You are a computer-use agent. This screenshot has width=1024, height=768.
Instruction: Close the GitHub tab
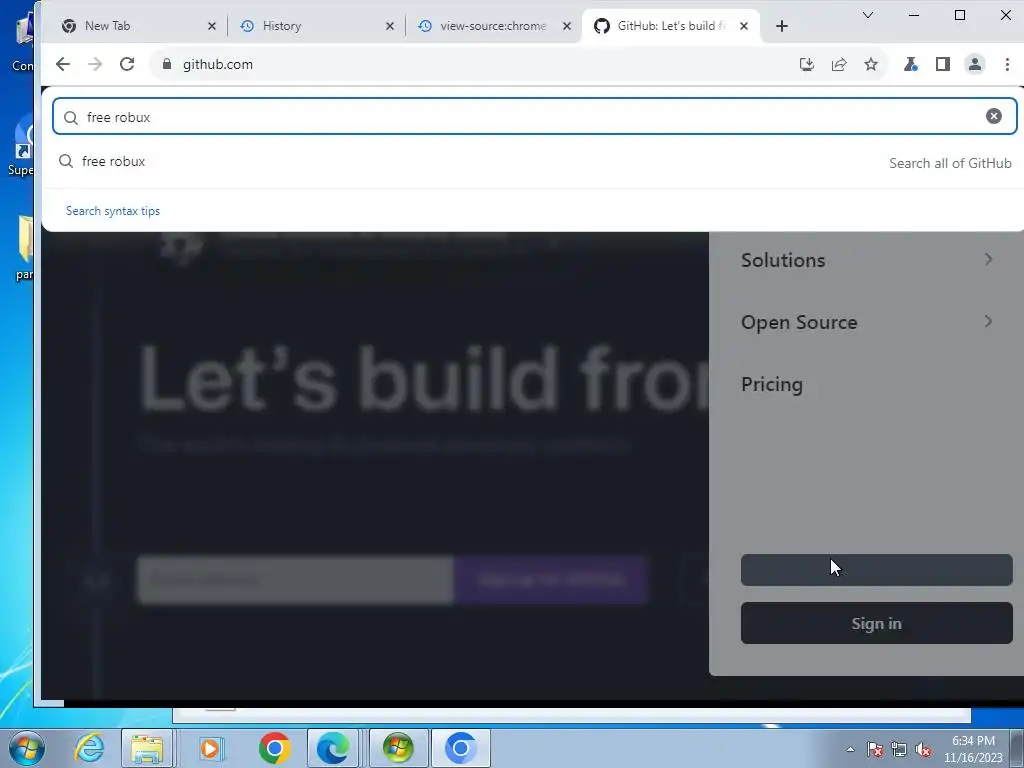744,26
